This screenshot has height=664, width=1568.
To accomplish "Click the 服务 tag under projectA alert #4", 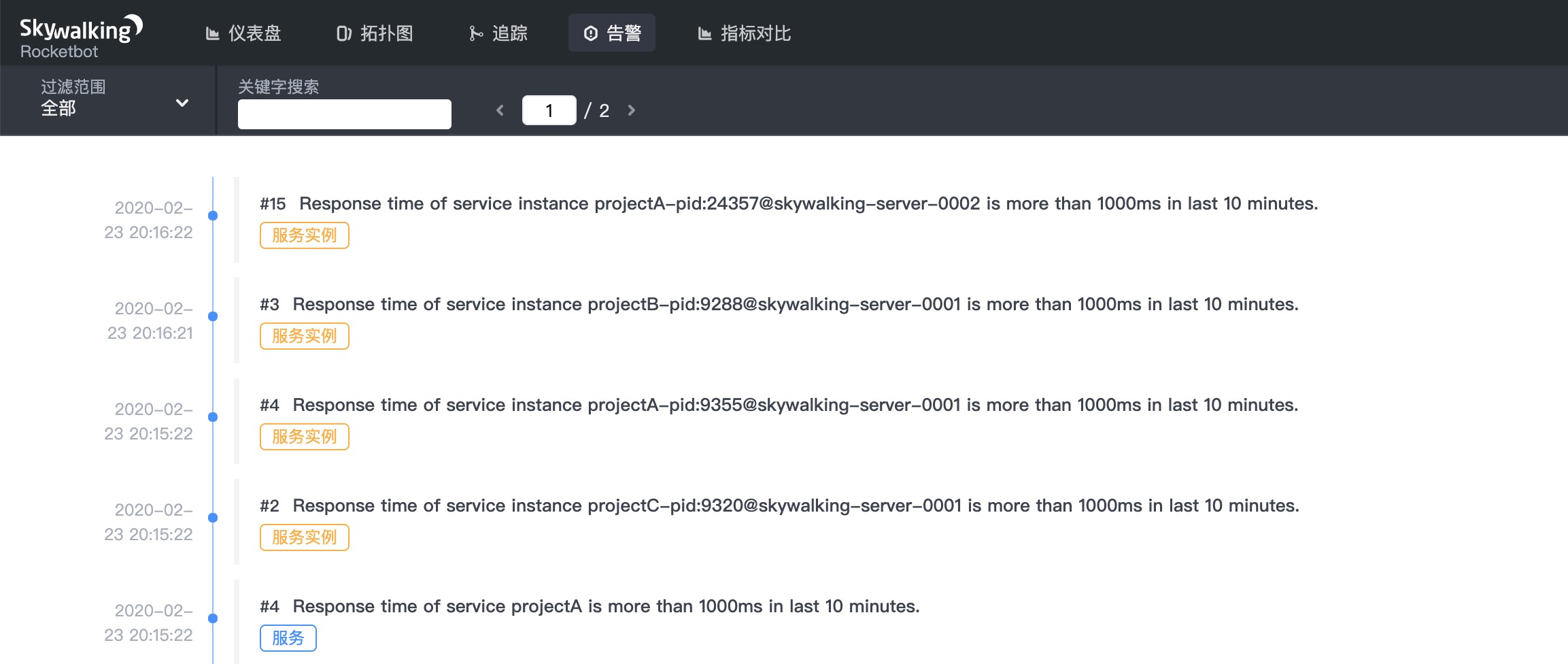I will [288, 638].
